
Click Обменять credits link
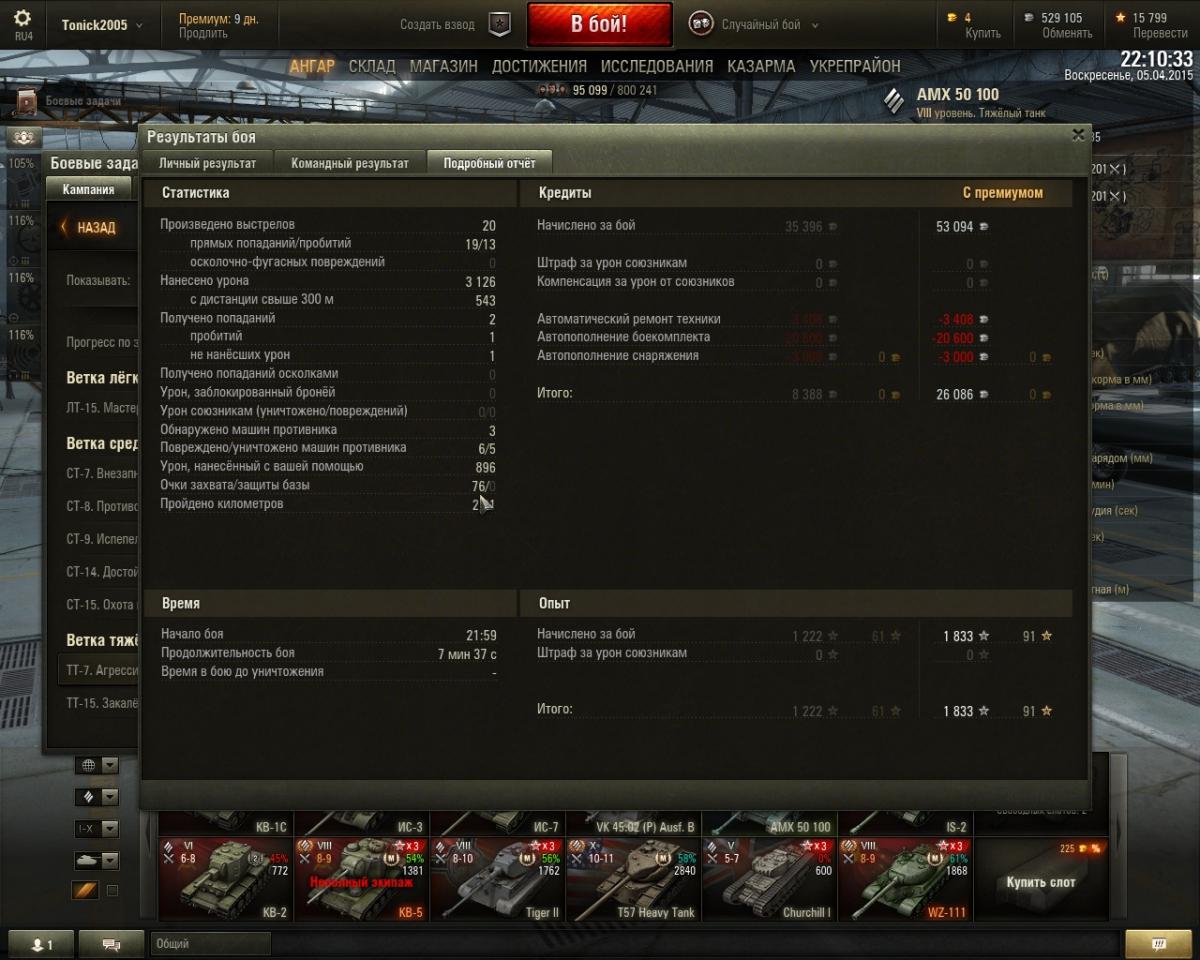[1066, 33]
